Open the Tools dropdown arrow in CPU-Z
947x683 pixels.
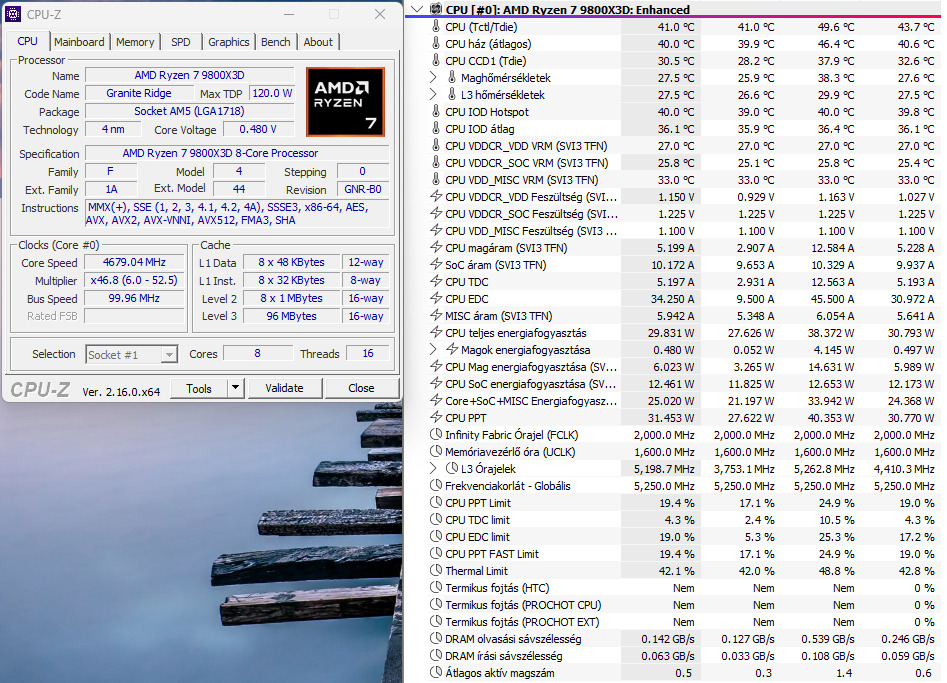[x=236, y=388]
